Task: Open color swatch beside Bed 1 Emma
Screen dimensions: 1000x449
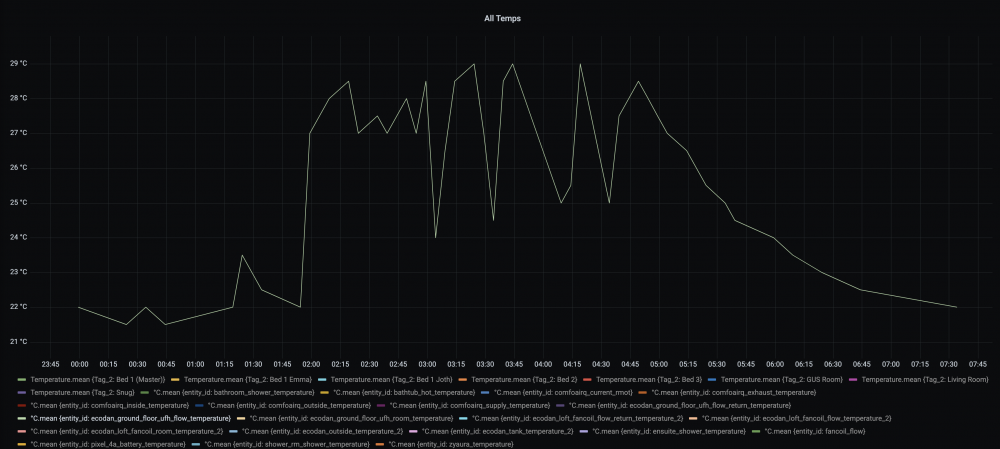Action: 176,379
